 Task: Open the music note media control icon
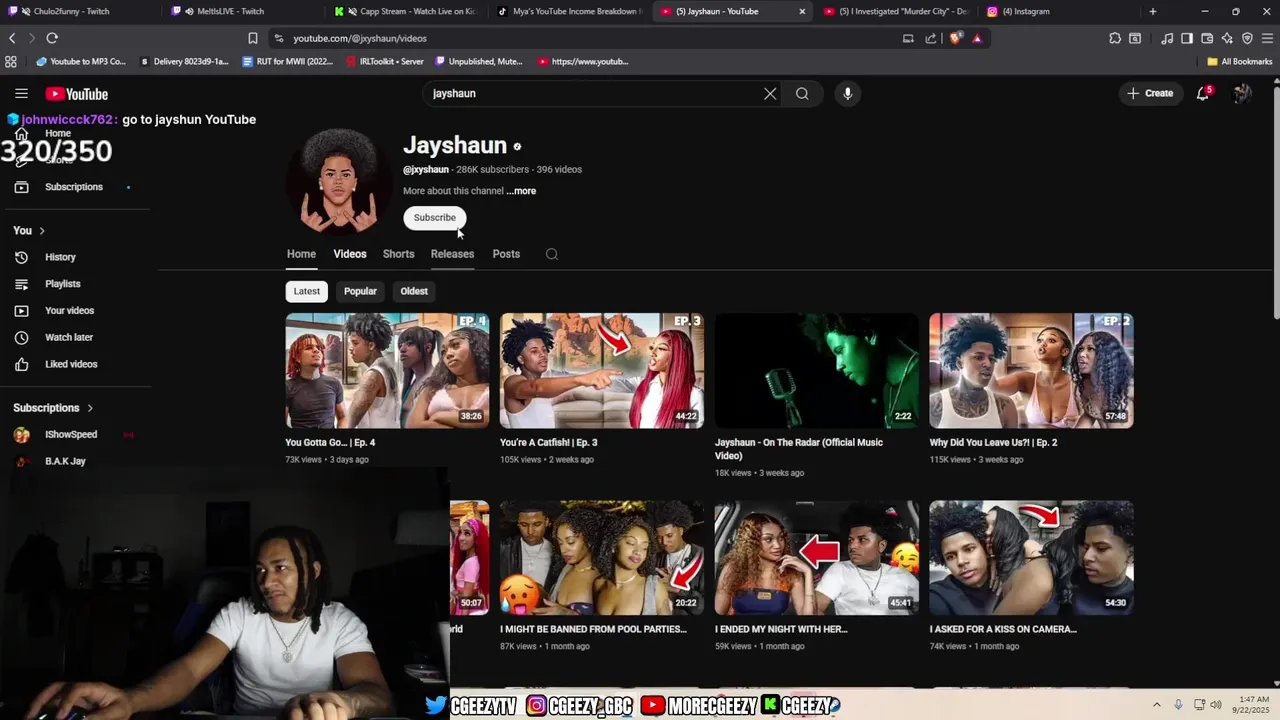click(x=1167, y=38)
